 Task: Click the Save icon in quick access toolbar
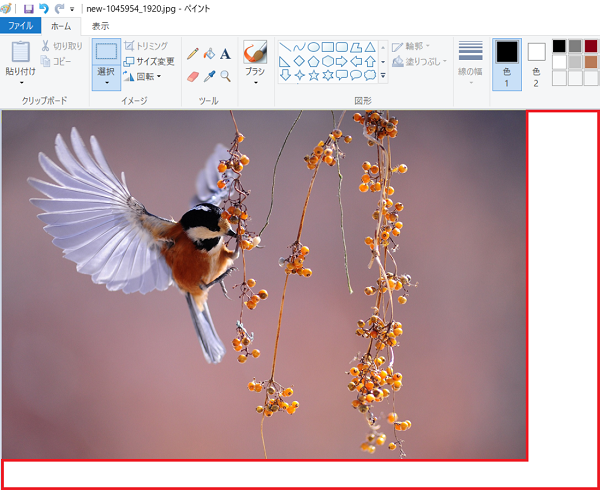click(29, 8)
